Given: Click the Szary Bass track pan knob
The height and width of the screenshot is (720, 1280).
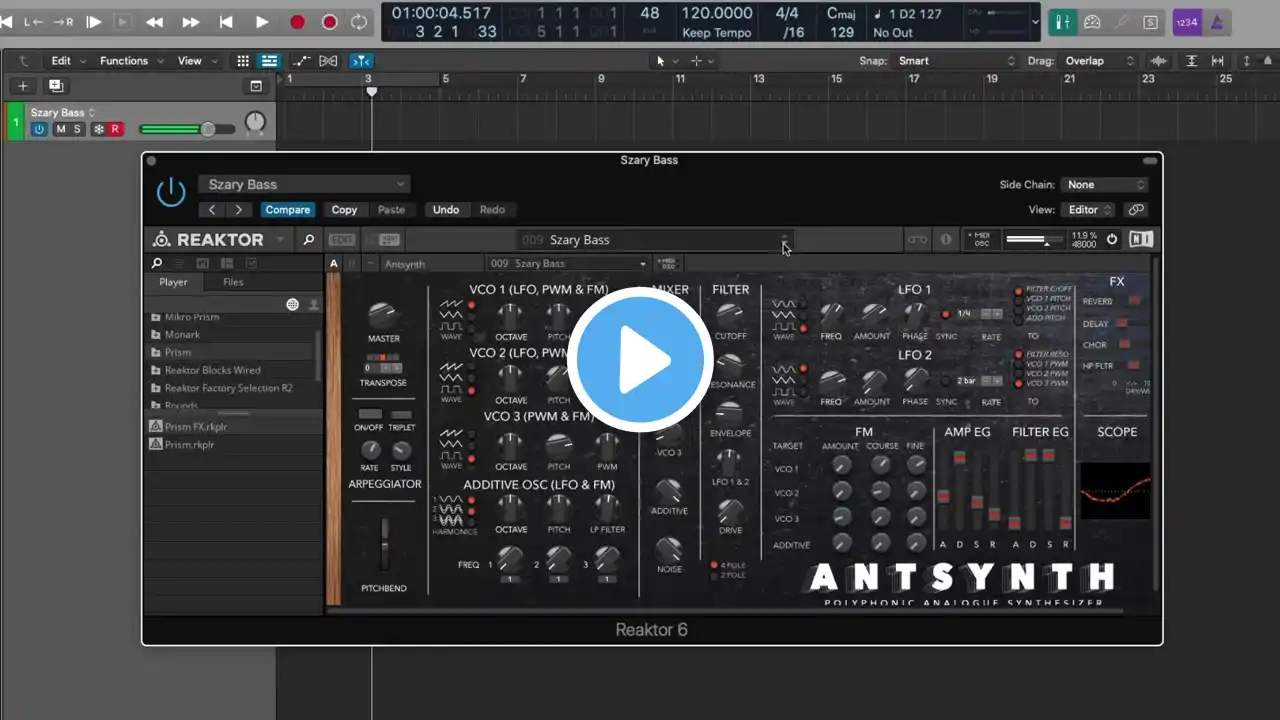Looking at the screenshot, I should tap(256, 123).
